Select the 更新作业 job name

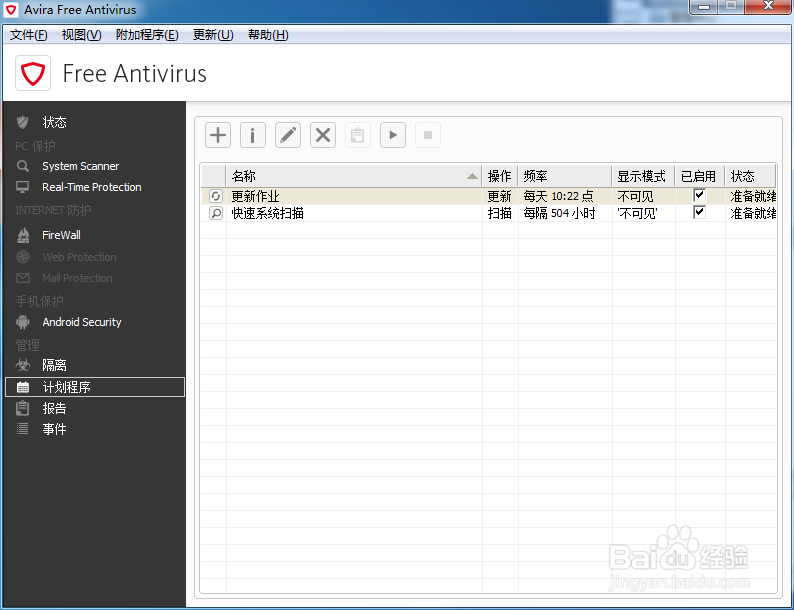255,196
